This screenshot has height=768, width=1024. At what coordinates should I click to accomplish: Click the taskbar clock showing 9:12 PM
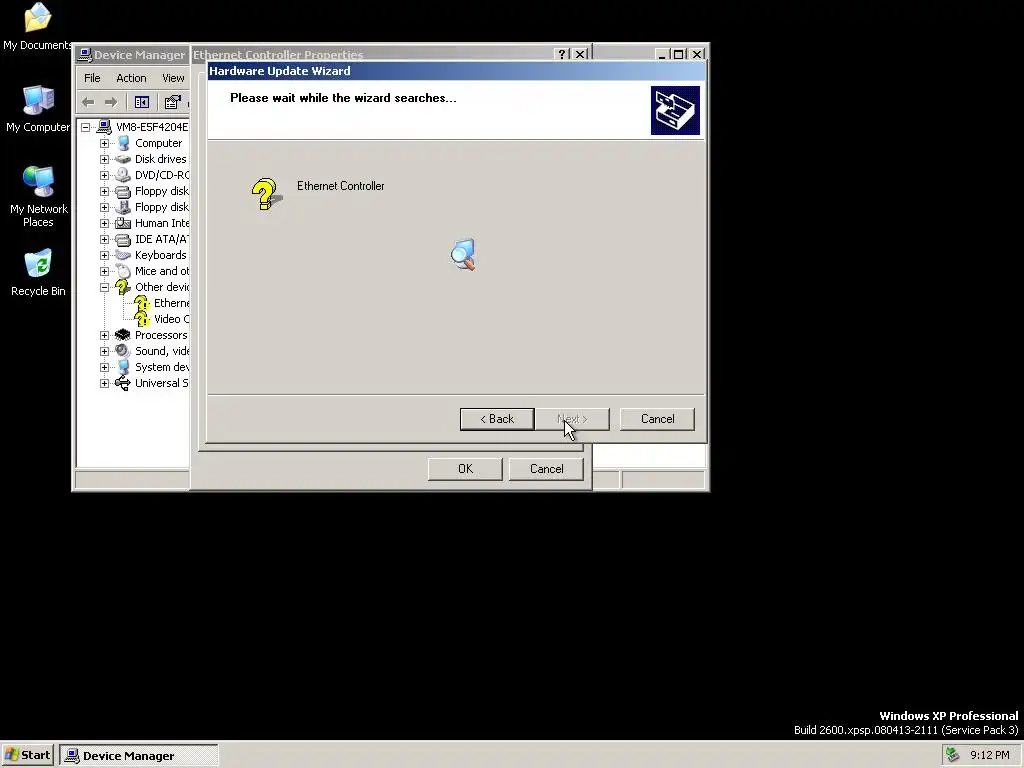990,755
